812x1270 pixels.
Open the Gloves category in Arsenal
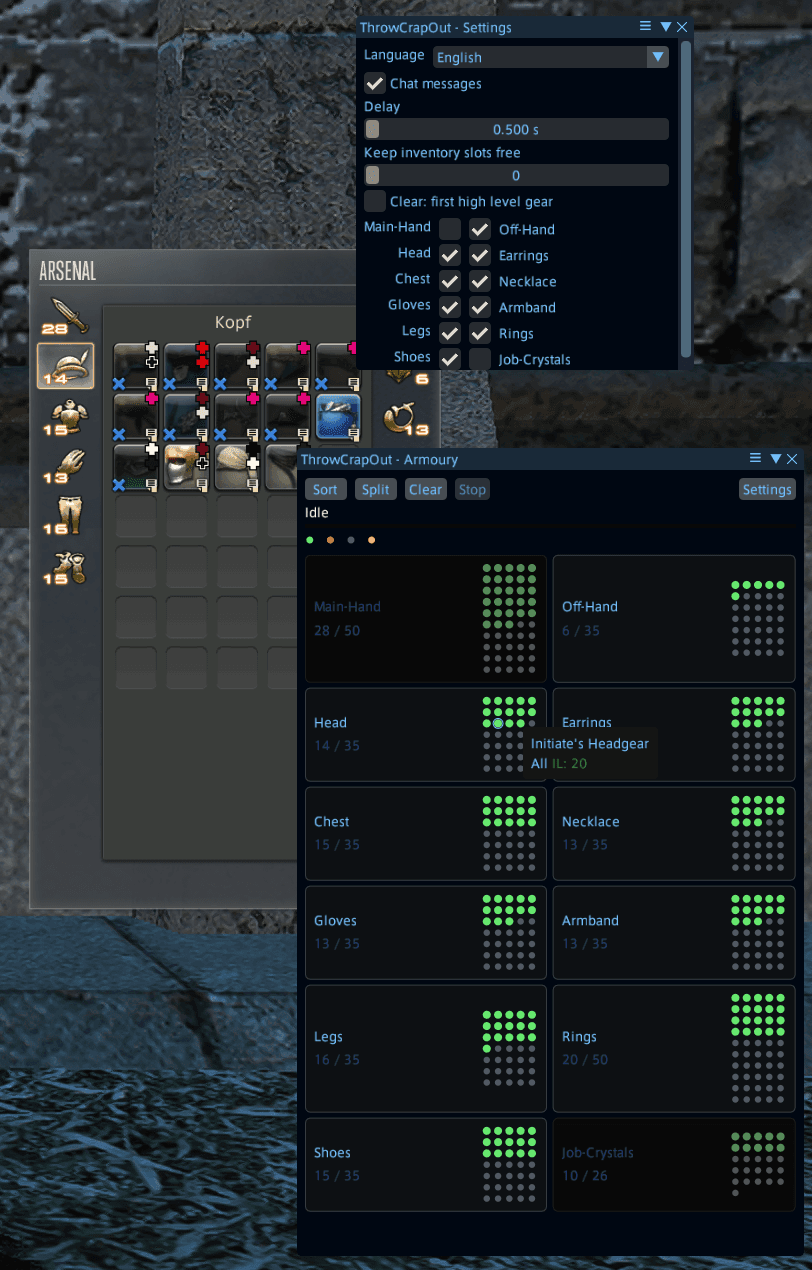tap(66, 465)
